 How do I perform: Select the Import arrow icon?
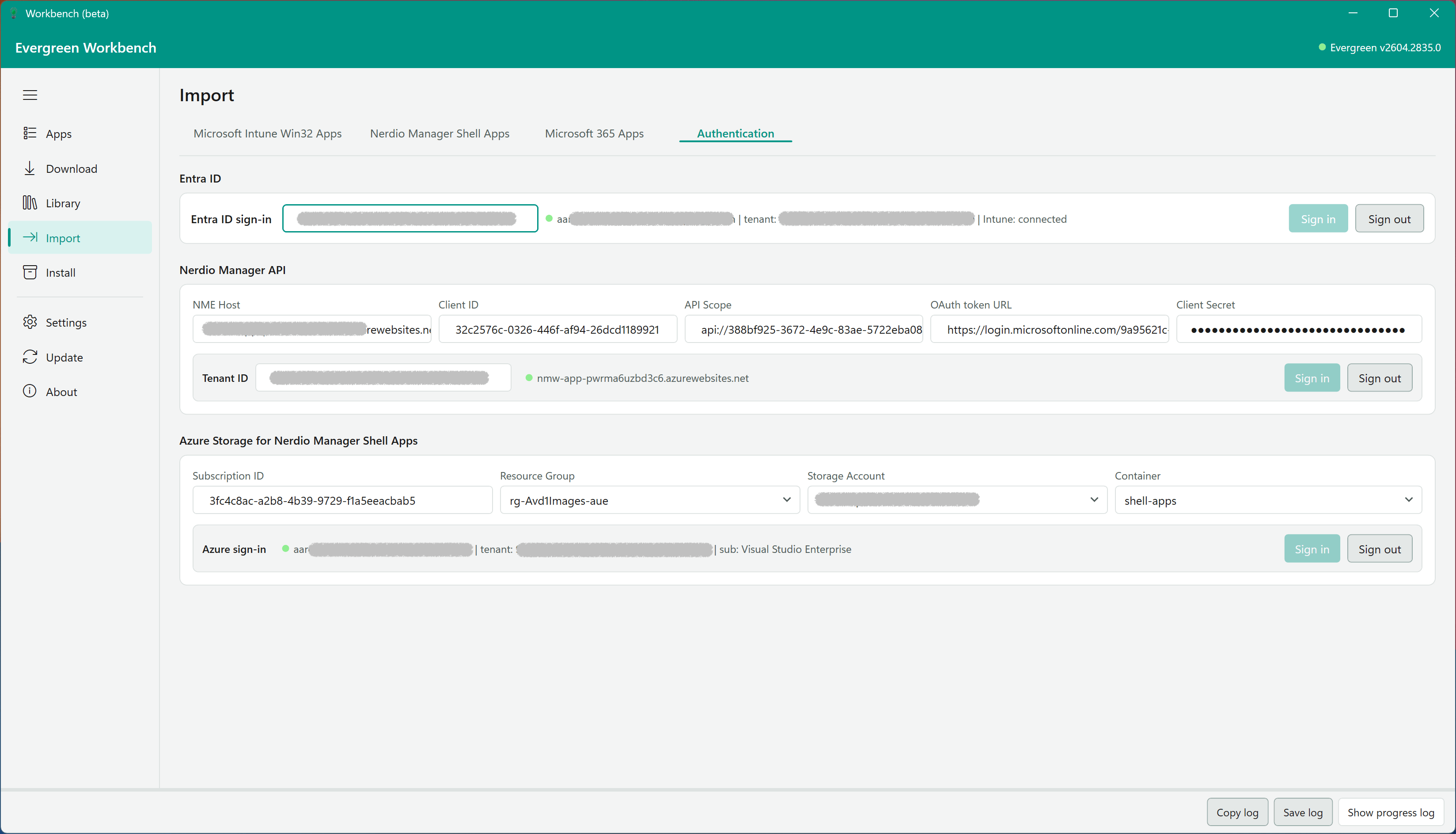pyautogui.click(x=30, y=238)
